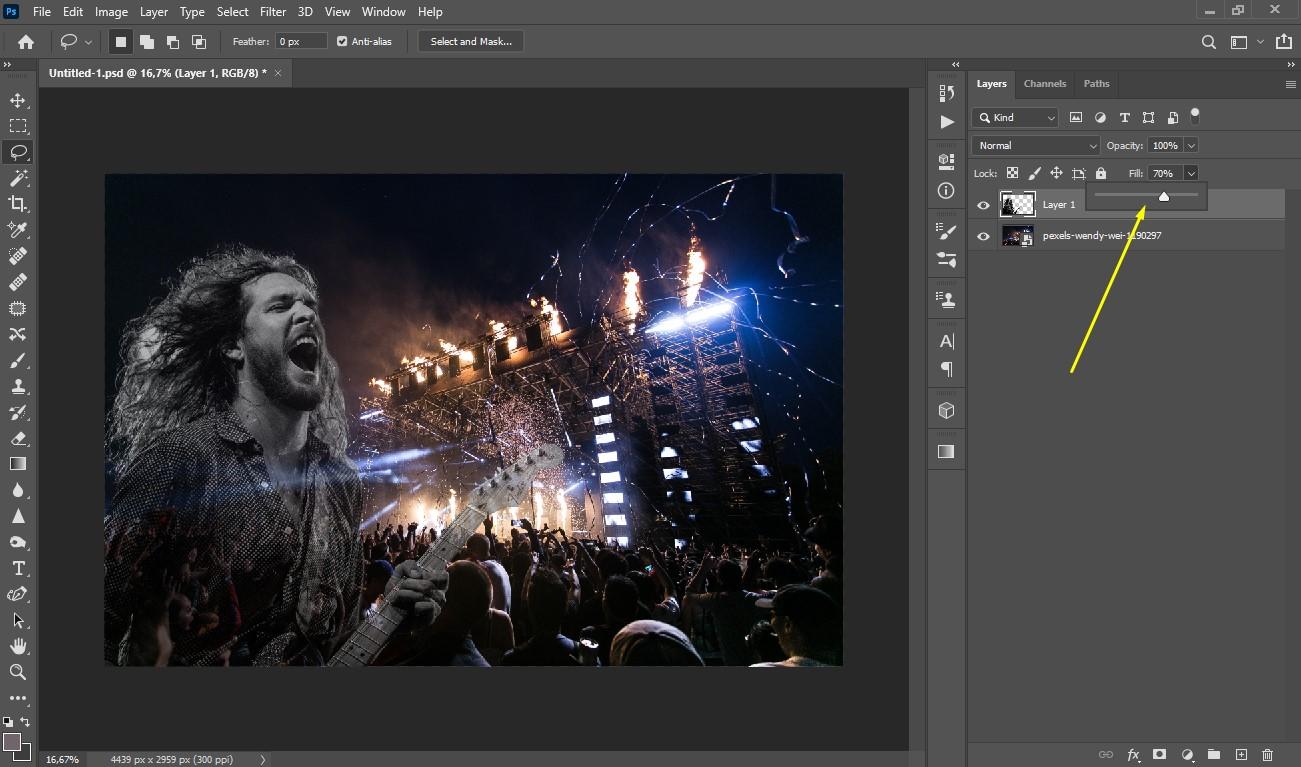Select the Hand tool

pyautogui.click(x=18, y=646)
